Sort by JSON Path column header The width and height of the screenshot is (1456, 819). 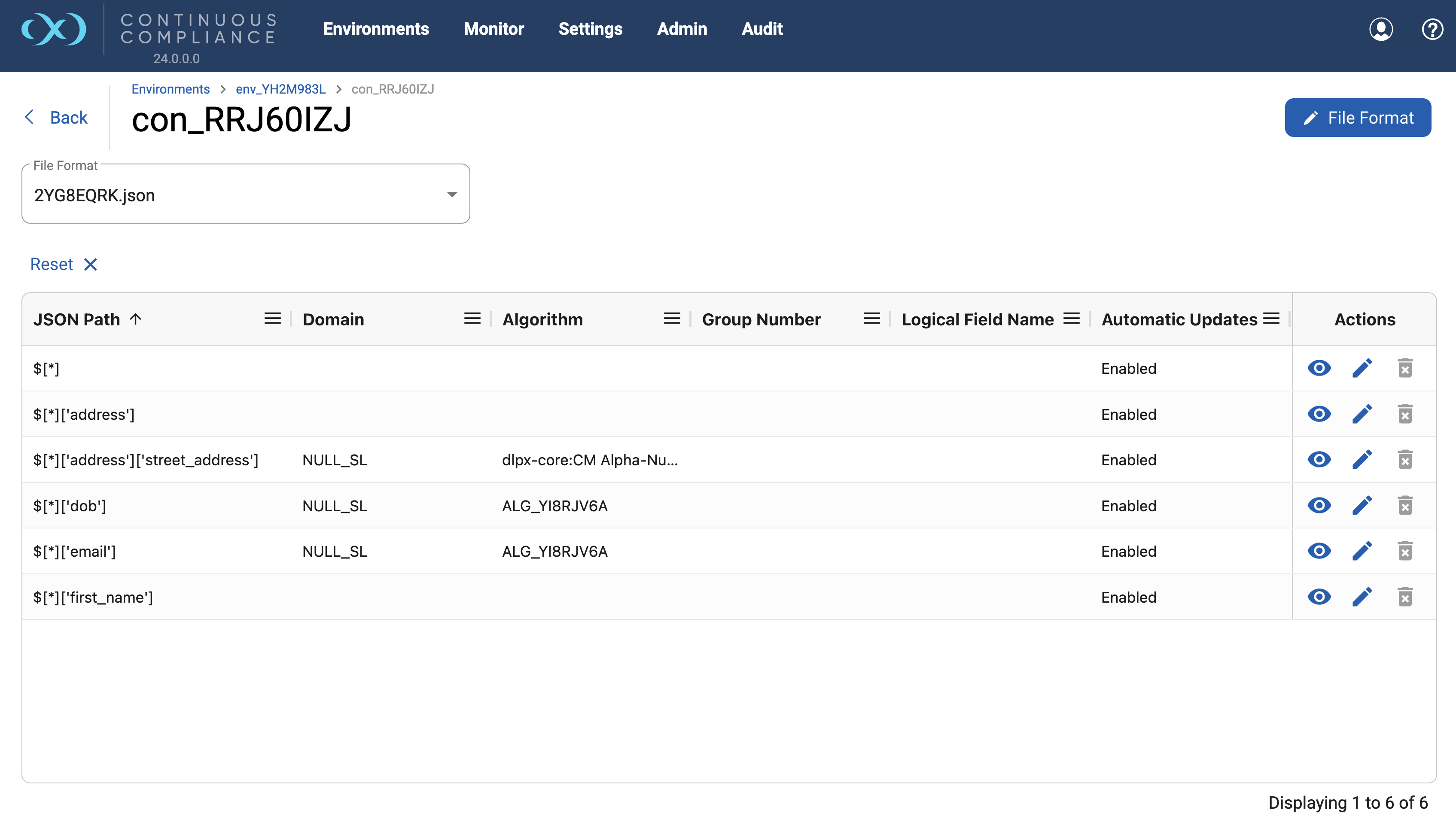77,319
